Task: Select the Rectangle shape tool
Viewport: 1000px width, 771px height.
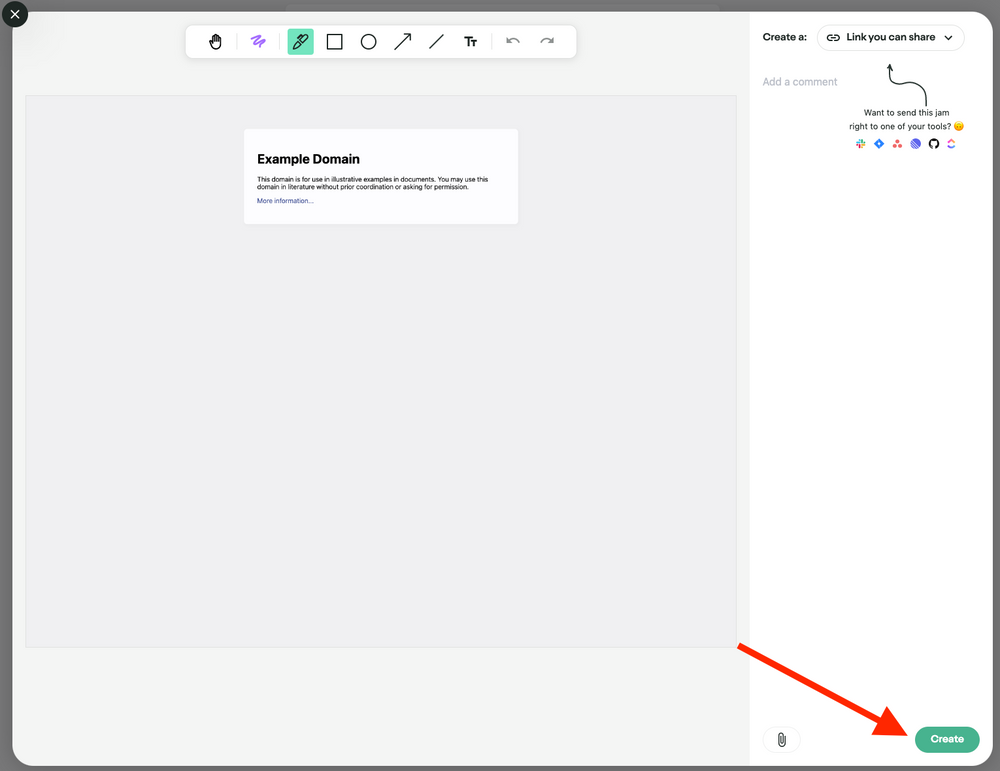Action: [x=334, y=41]
